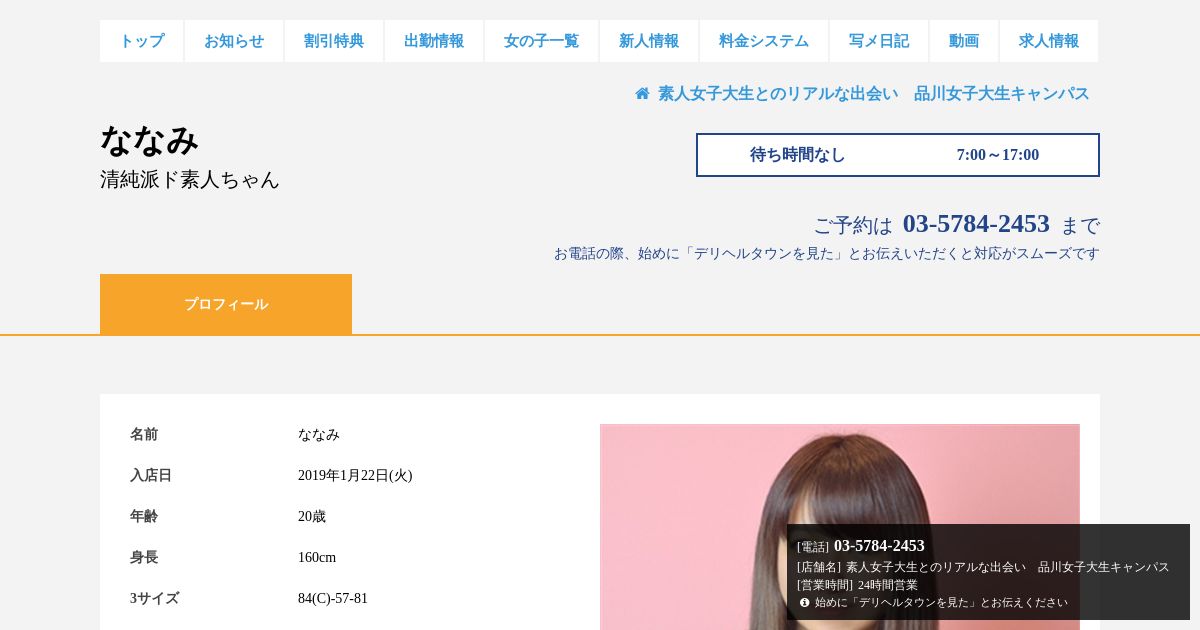This screenshot has height=630, width=1200.
Task: Click the phone number in dark overlay
Action: pyautogui.click(x=879, y=546)
